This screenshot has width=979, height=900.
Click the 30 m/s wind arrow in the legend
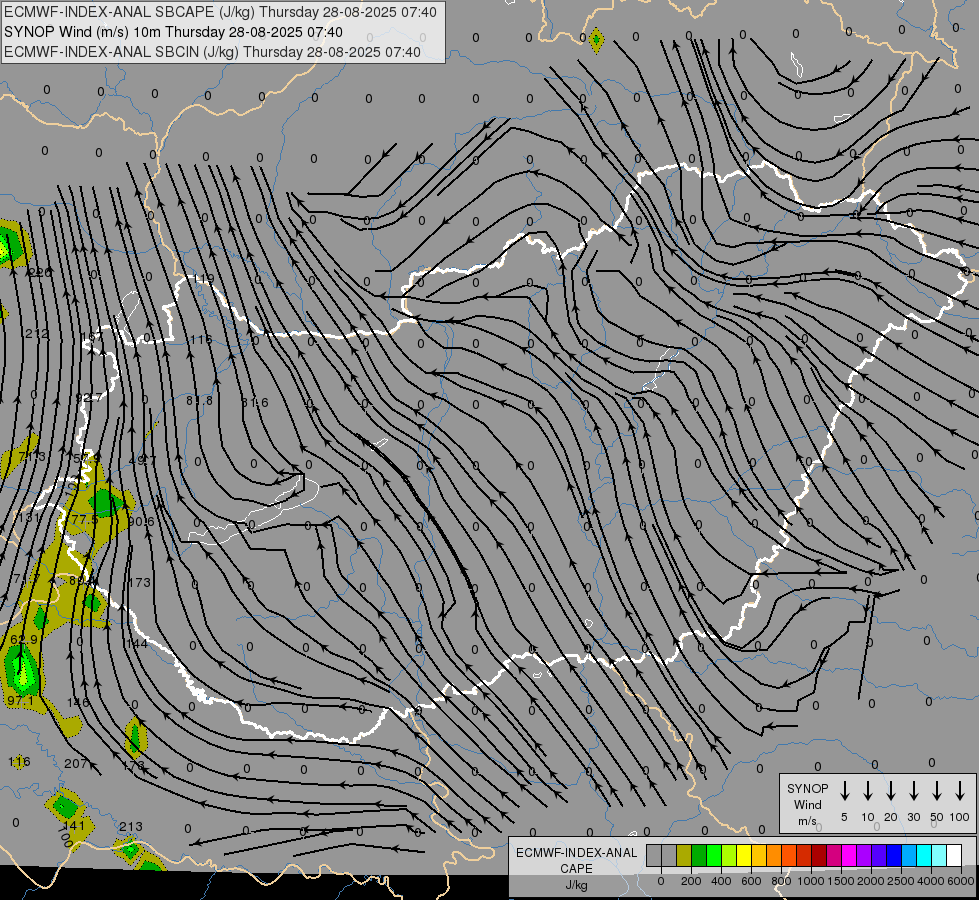coord(913,791)
